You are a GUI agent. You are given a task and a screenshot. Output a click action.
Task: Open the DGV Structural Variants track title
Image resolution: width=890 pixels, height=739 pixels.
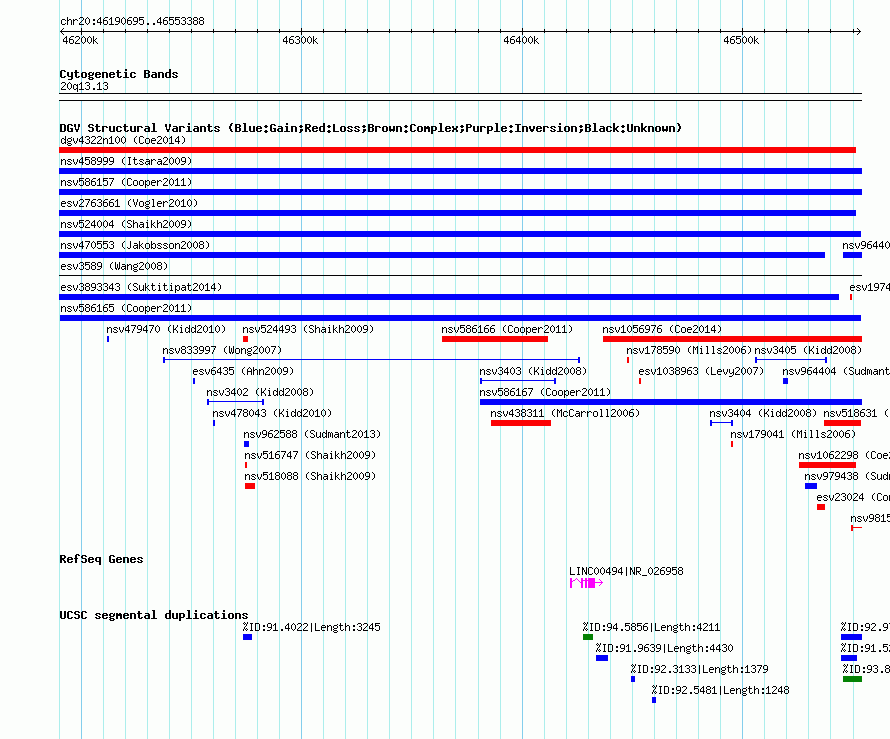click(x=371, y=128)
